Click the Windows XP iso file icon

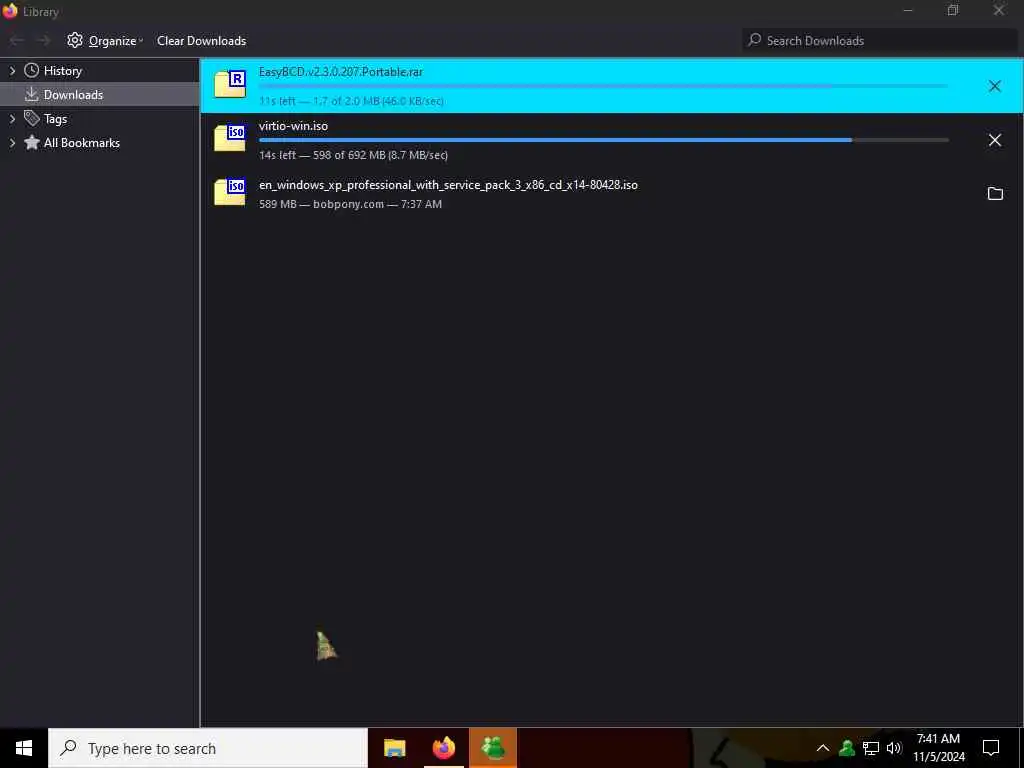[x=230, y=192]
